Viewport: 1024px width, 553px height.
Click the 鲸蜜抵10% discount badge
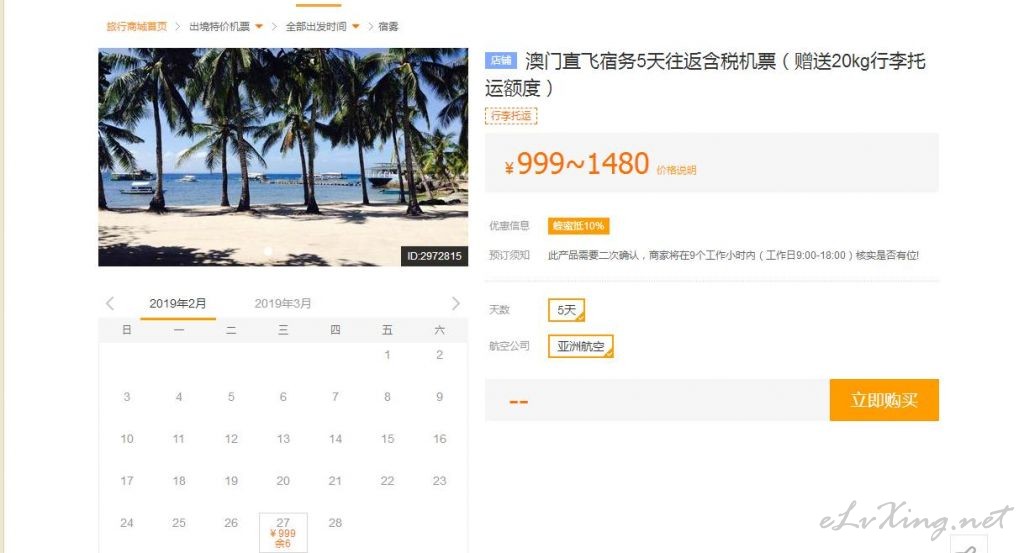[578, 226]
